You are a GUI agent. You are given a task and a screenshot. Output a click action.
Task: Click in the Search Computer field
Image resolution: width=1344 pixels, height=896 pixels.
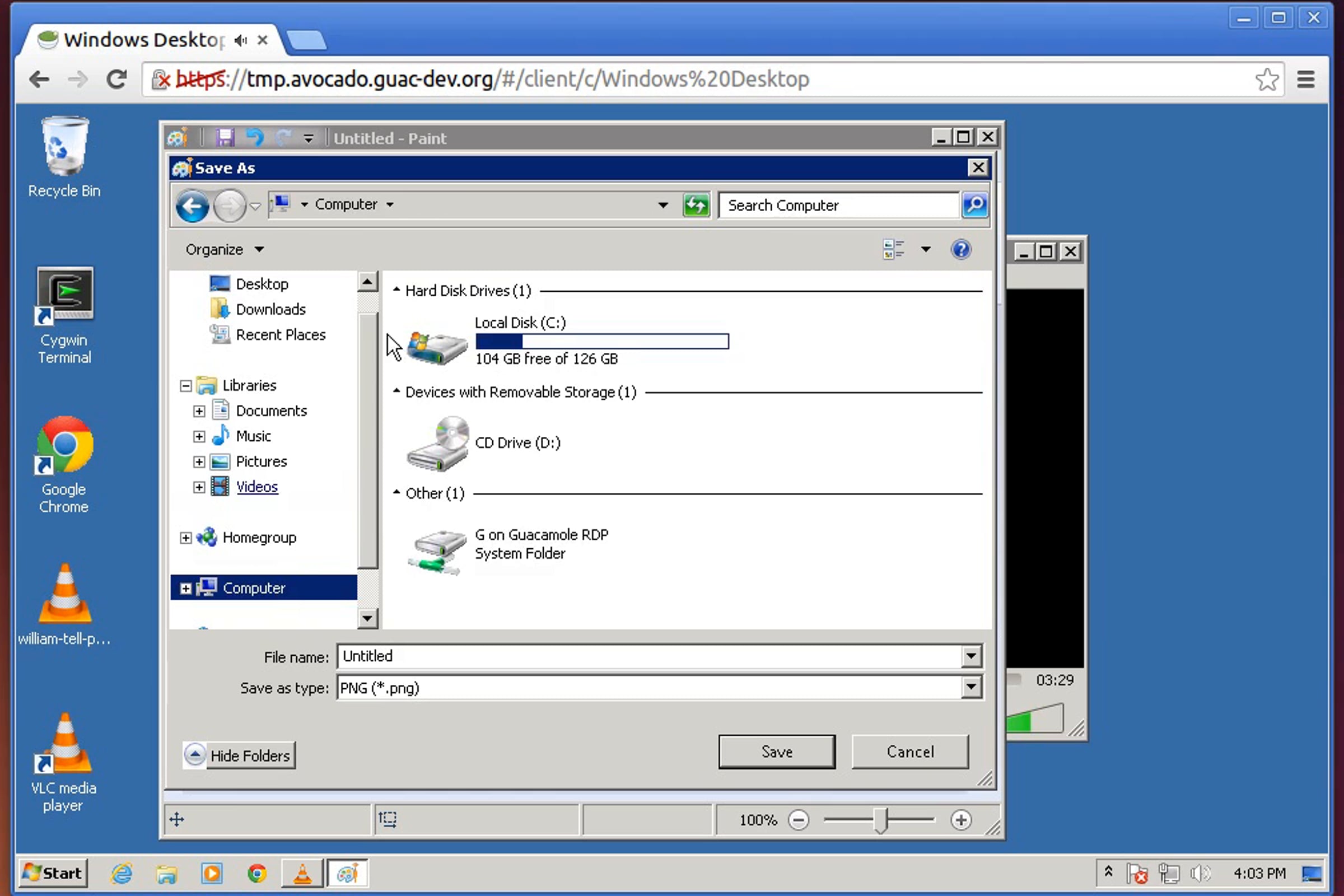coord(839,204)
